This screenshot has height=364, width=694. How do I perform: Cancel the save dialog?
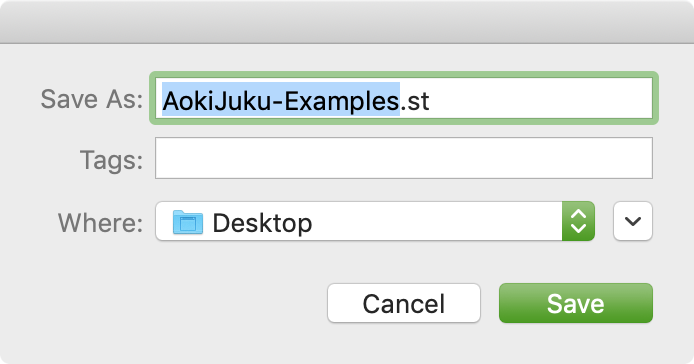(404, 303)
